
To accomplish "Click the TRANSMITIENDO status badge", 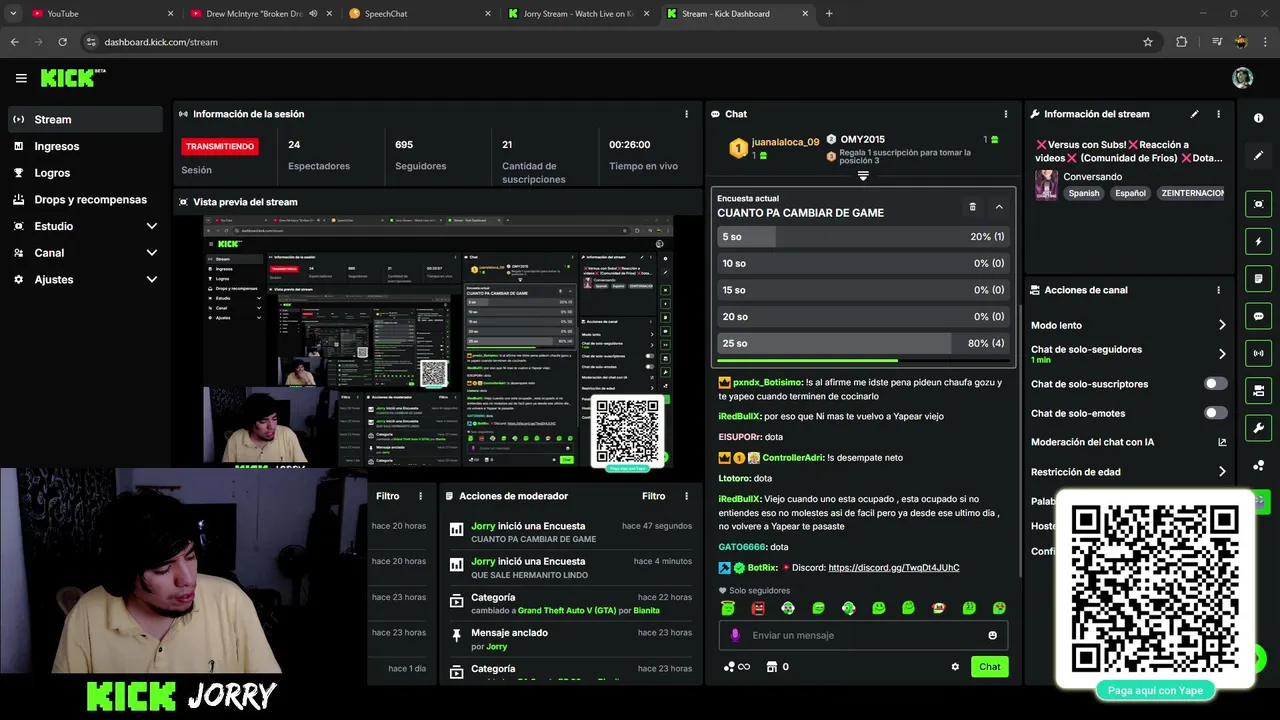I will [x=220, y=146].
